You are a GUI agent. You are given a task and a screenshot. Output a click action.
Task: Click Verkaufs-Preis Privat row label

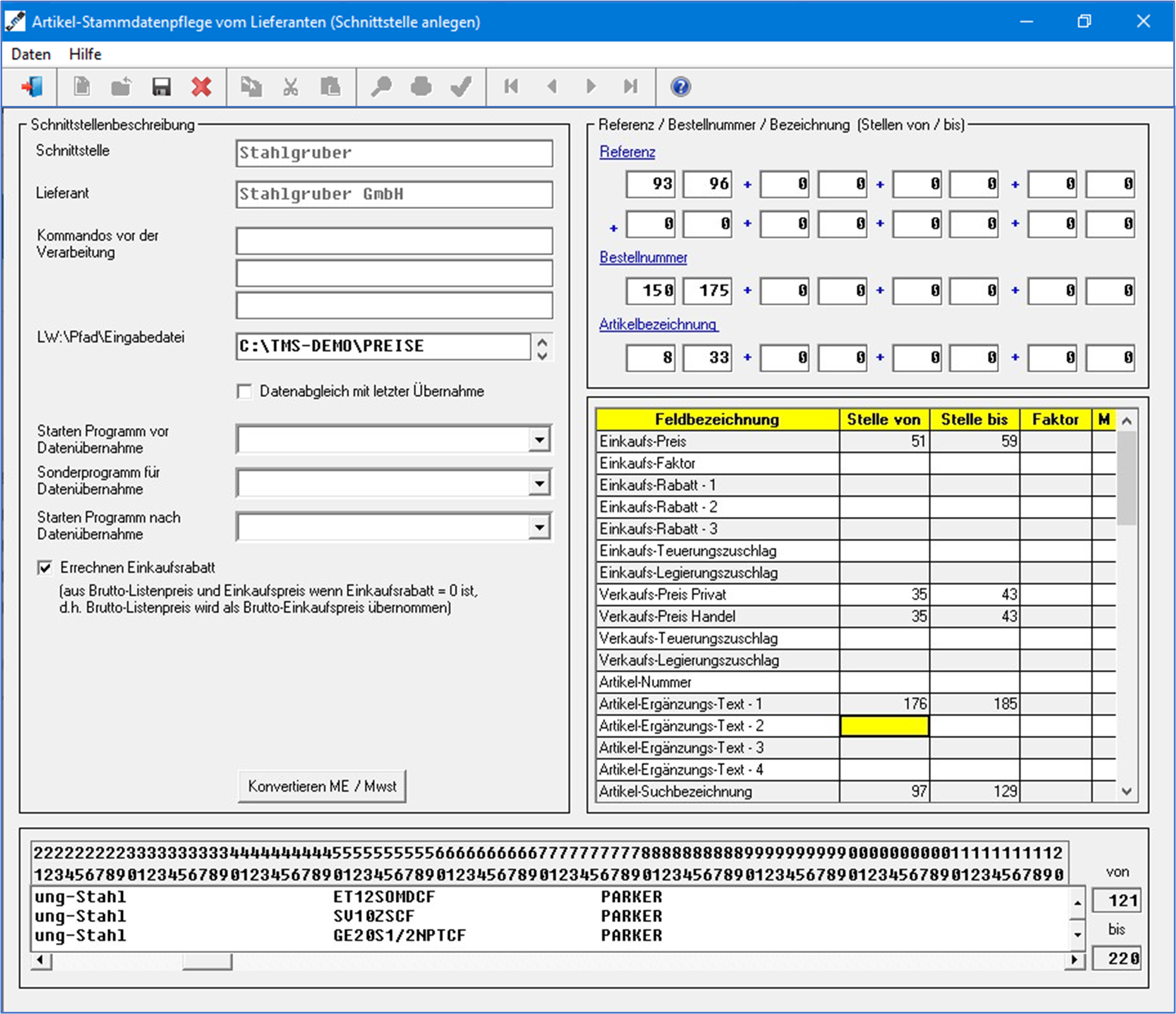663,595
